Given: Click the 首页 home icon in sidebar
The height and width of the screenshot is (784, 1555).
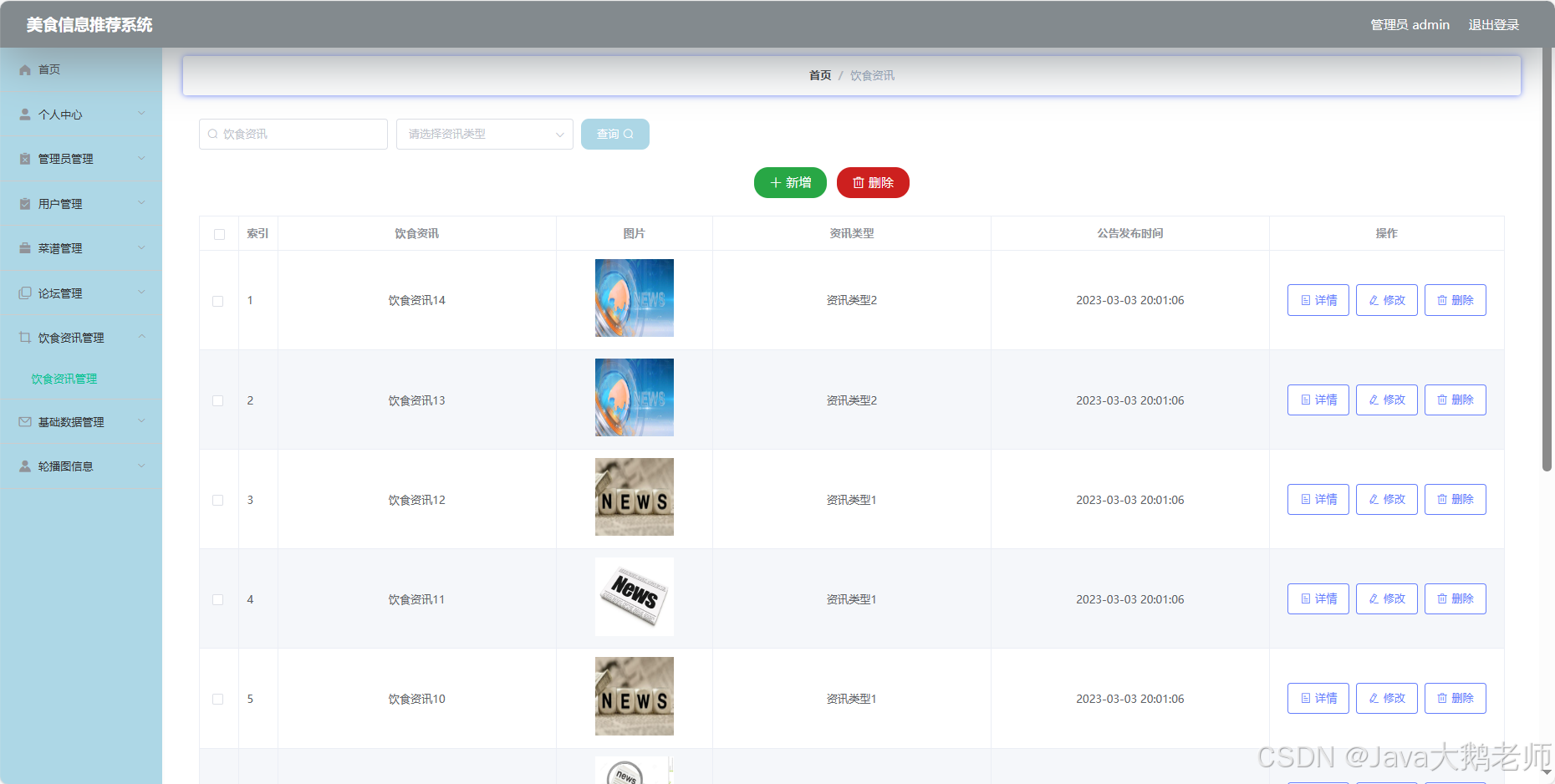Looking at the screenshot, I should point(24,69).
